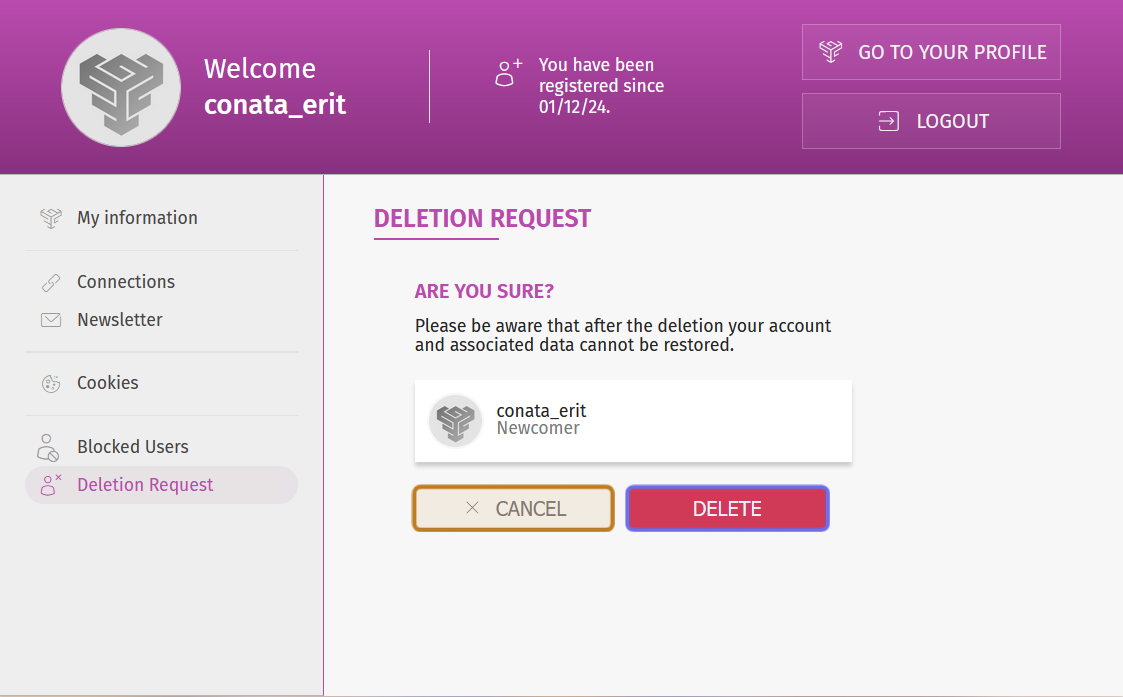Click the Cookies icon in sidebar
This screenshot has height=697, width=1123.
(51, 383)
